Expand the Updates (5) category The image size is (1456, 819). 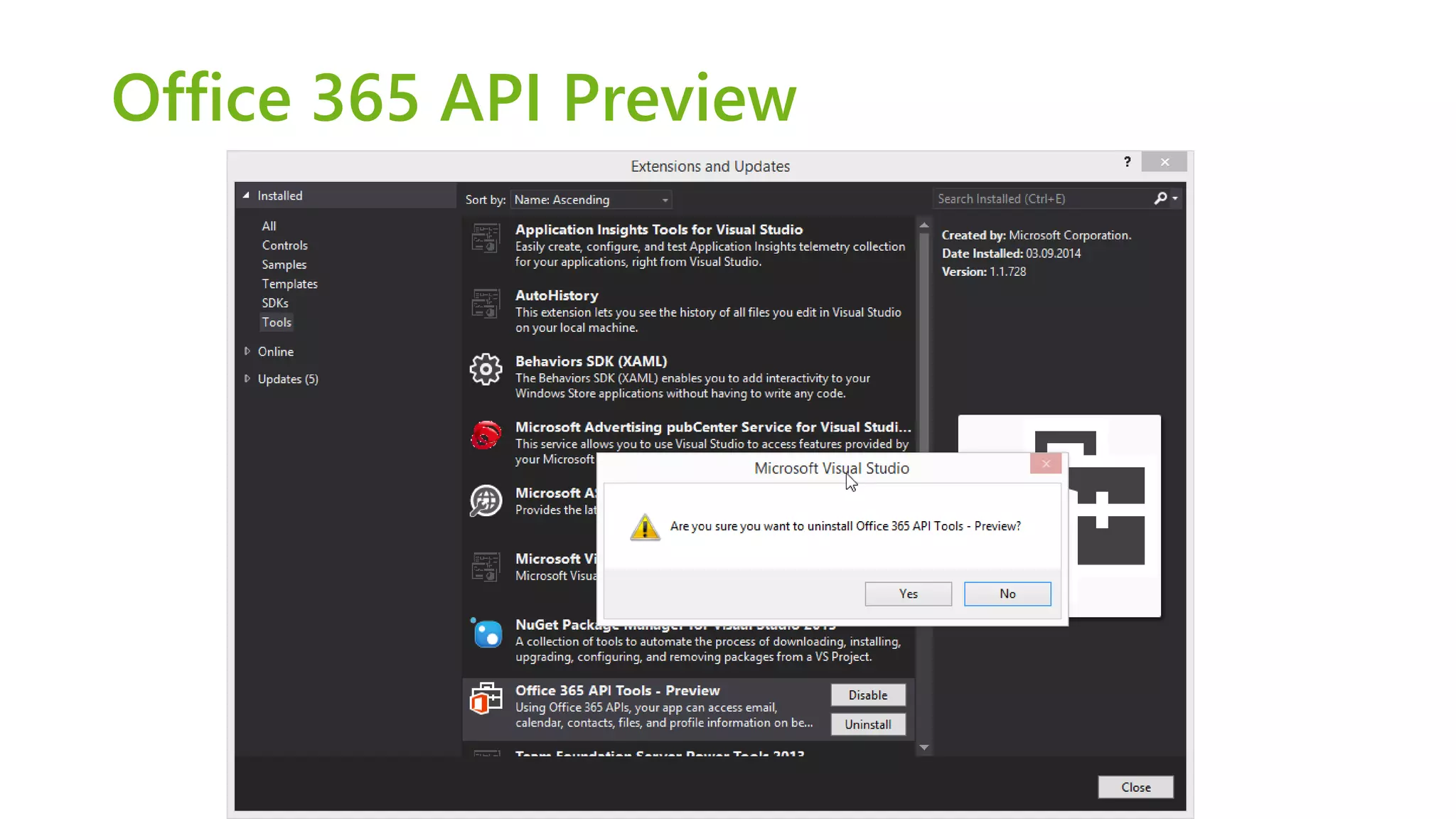tap(247, 379)
